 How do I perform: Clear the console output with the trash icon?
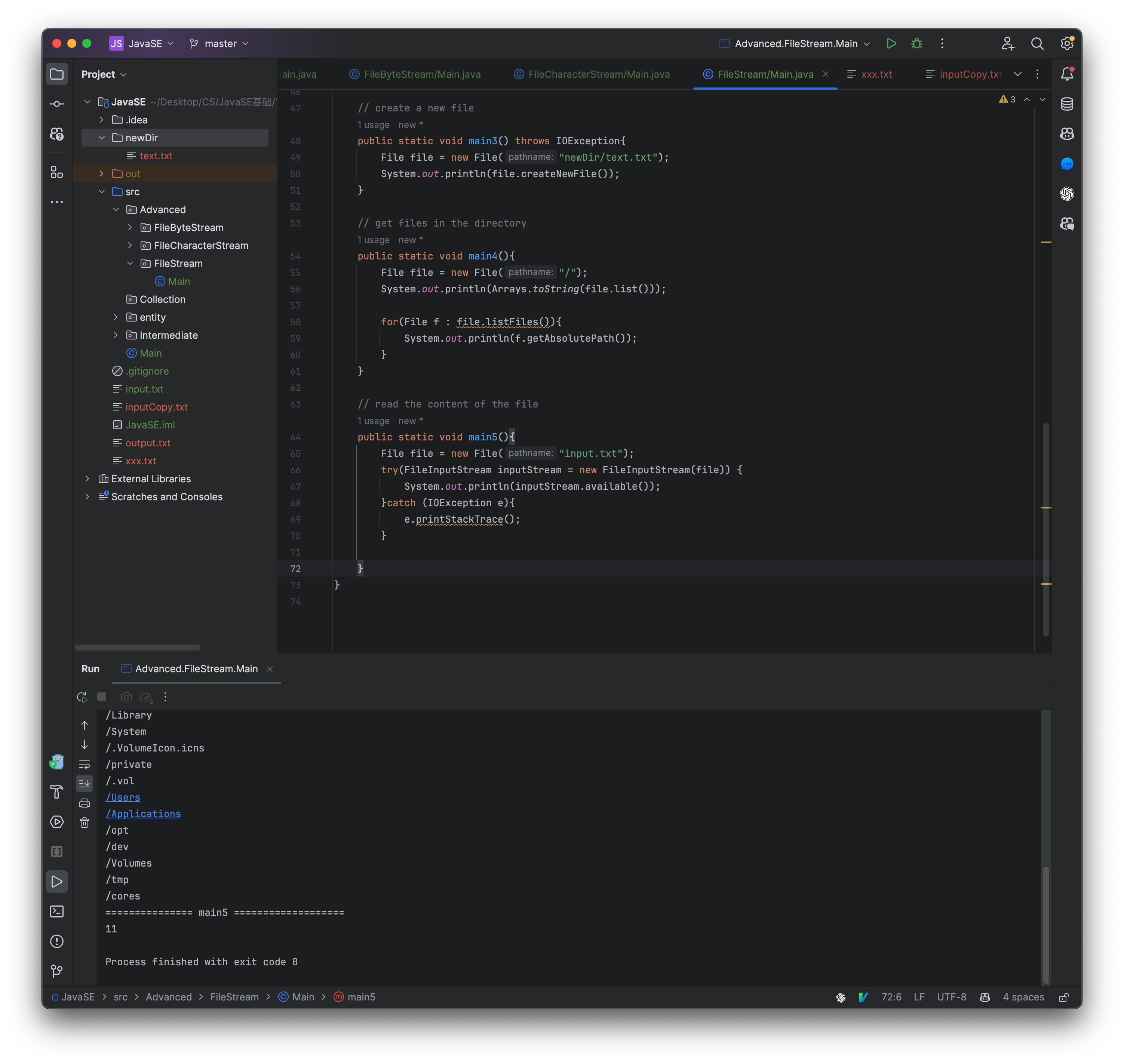[x=85, y=822]
